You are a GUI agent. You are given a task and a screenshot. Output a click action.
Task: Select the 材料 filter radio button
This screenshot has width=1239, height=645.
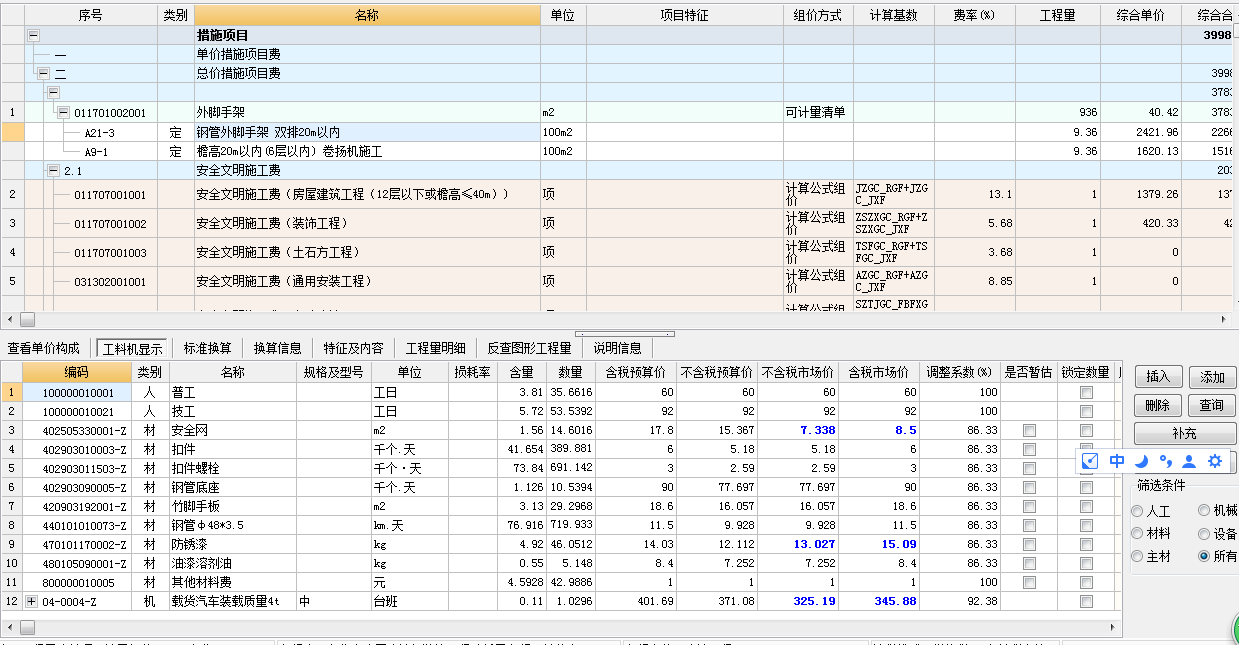1137,534
